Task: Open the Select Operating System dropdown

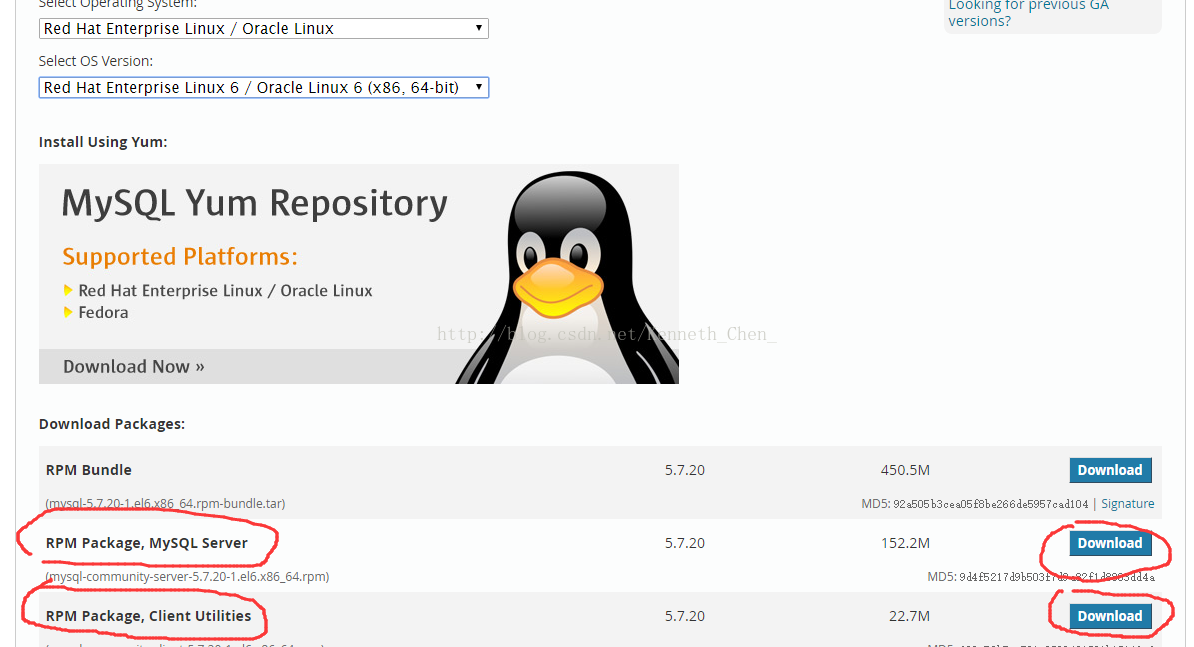Action: pyautogui.click(x=263, y=28)
